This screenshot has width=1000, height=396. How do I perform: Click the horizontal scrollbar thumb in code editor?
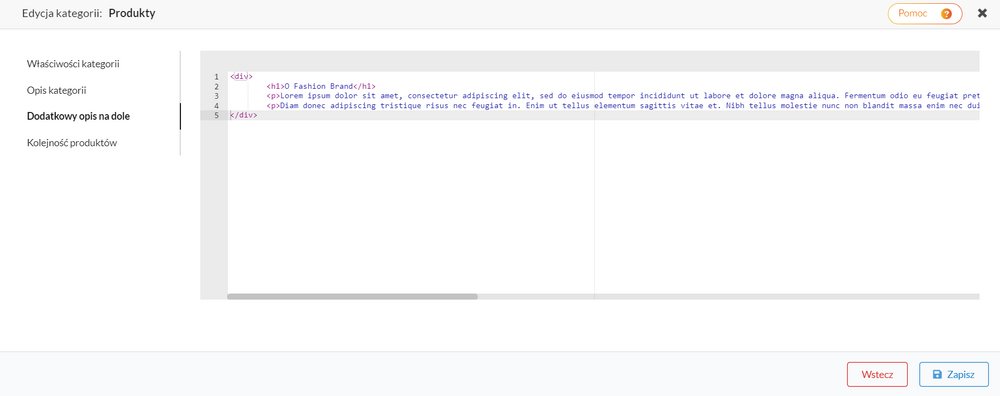(352, 297)
